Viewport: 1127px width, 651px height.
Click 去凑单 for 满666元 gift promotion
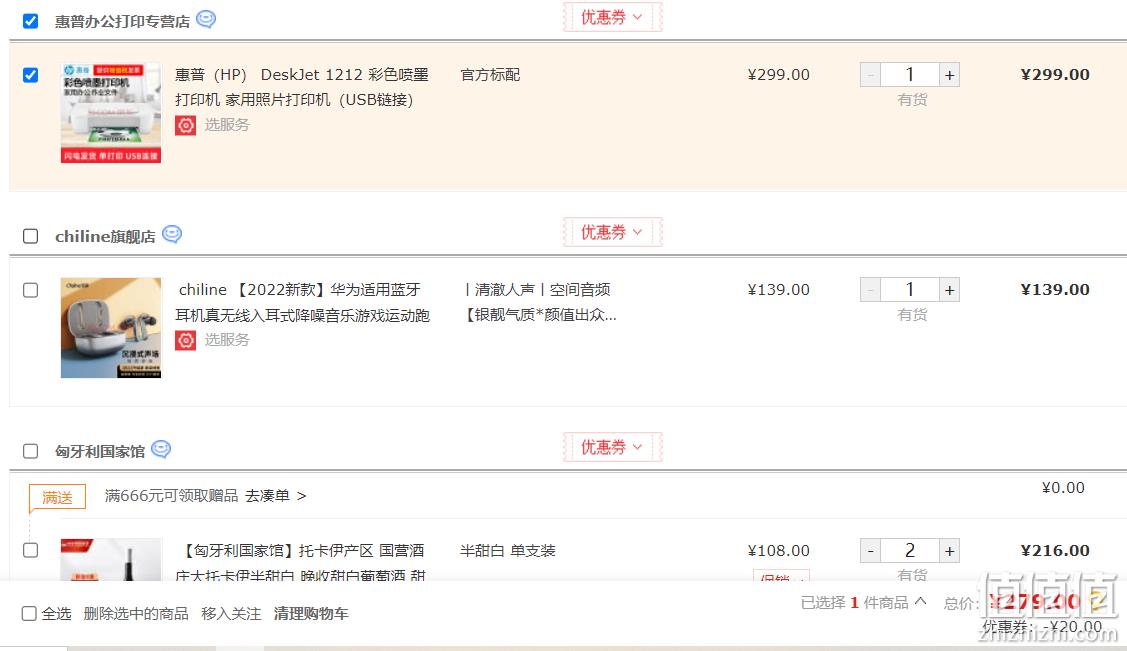coord(275,496)
